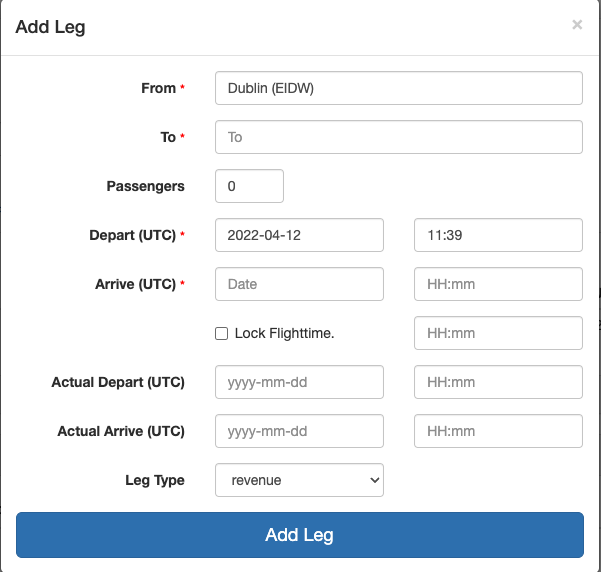Click the Passengers label
Image resolution: width=601 pixels, height=572 pixels.
pyautogui.click(x=145, y=186)
